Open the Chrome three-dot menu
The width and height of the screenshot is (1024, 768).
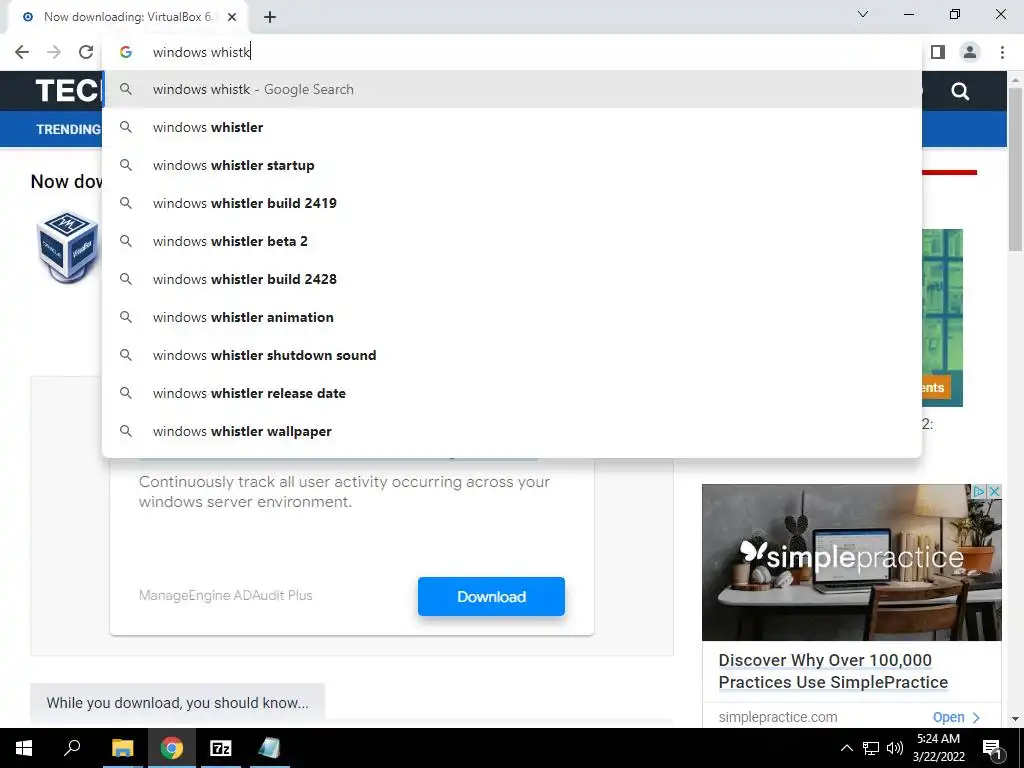1002,52
